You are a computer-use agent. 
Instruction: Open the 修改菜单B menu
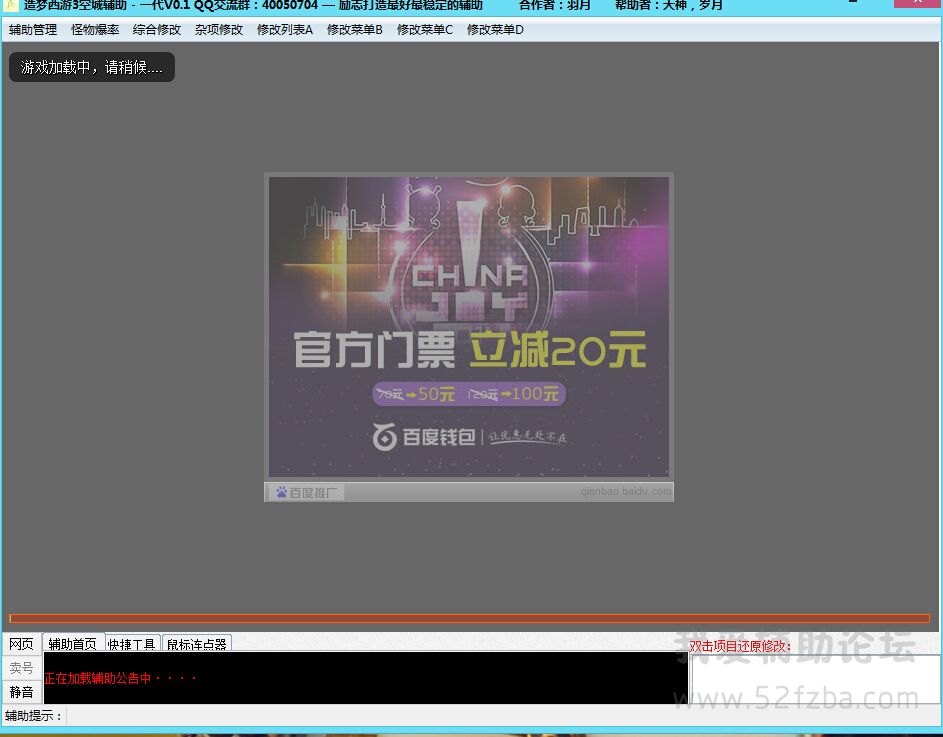click(x=355, y=29)
